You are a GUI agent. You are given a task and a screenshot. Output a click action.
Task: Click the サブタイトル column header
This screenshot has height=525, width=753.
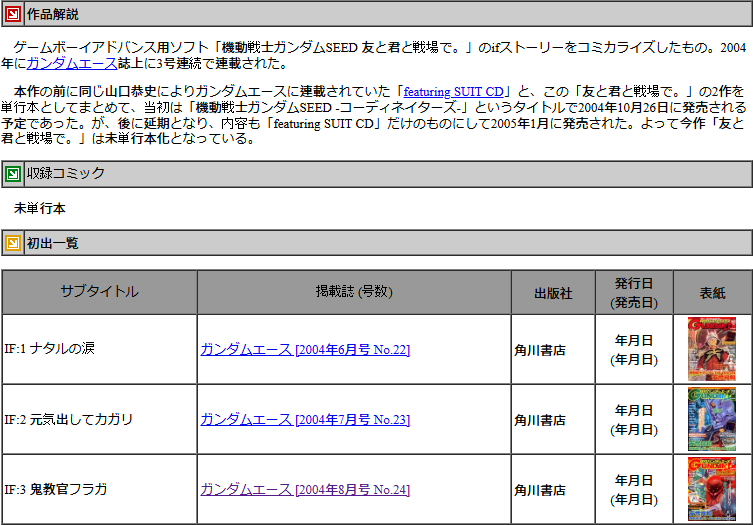[99, 292]
